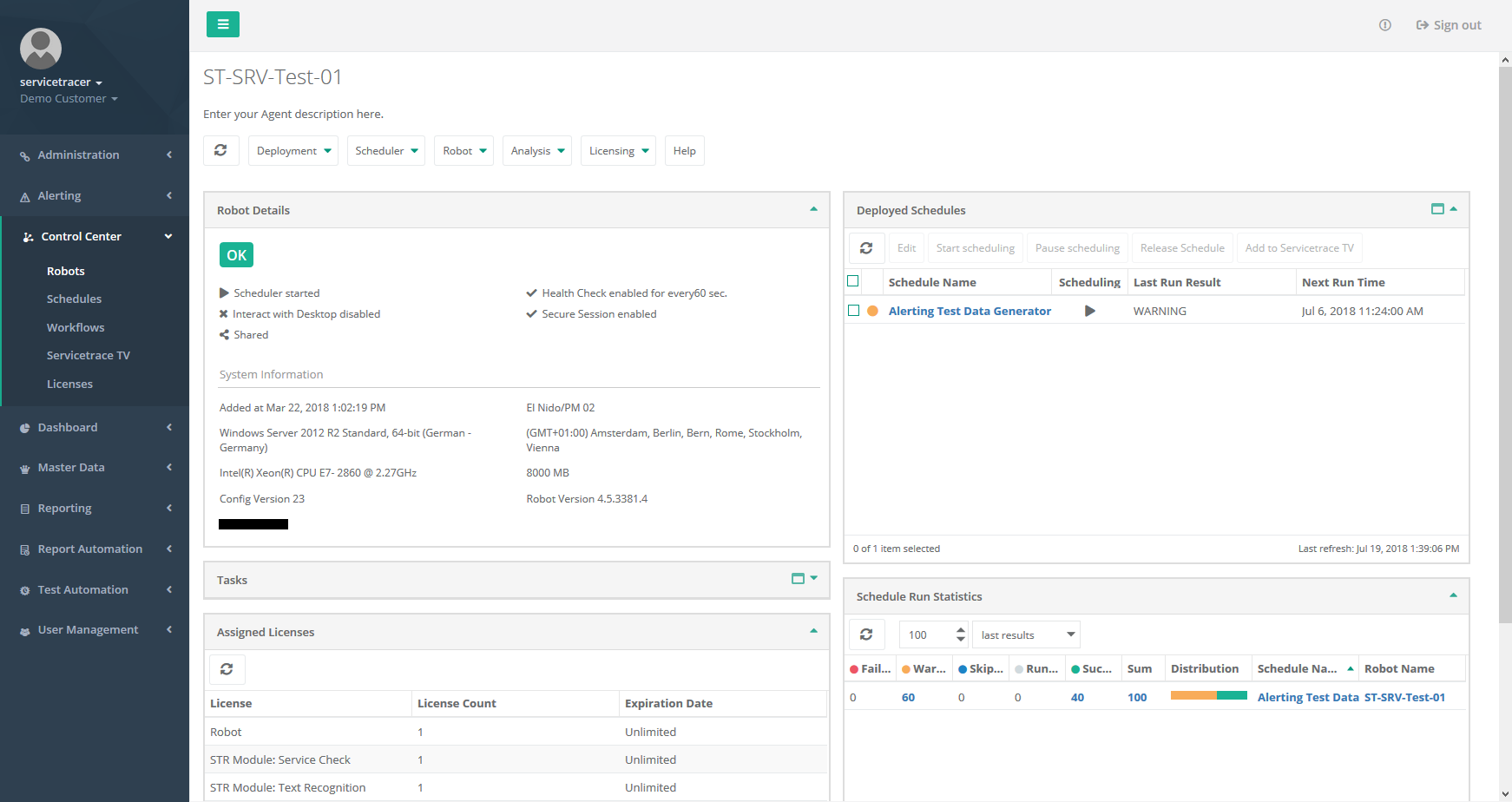Image resolution: width=1512 pixels, height=802 pixels.
Task: Click the Master Data crown icon in sidebar
Action: click(x=25, y=469)
